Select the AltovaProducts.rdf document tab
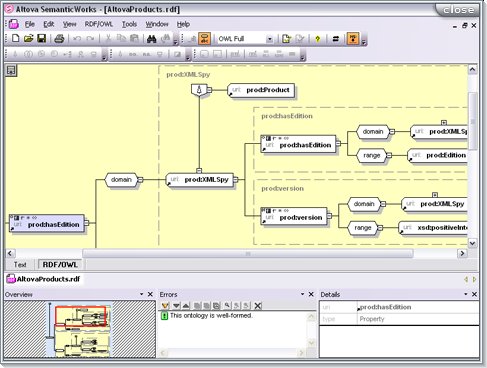Image resolution: width=487 pixels, height=368 pixels. pos(44,279)
